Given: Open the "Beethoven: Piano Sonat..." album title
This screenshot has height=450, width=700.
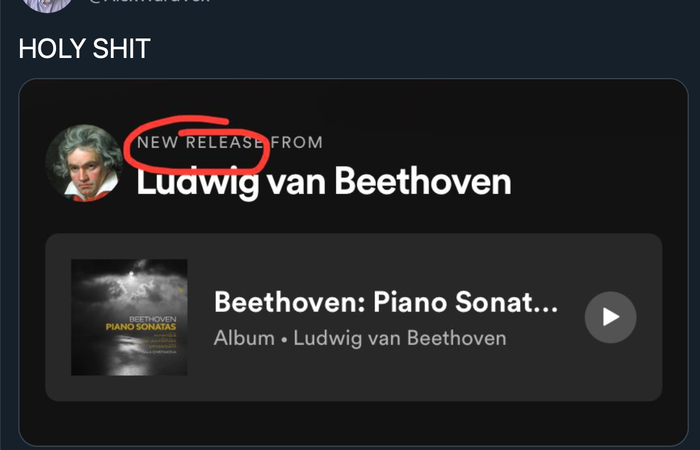Looking at the screenshot, I should 386,302.
